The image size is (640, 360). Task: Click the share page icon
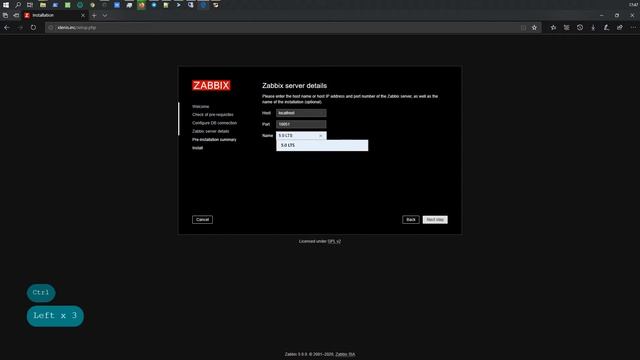620,27
